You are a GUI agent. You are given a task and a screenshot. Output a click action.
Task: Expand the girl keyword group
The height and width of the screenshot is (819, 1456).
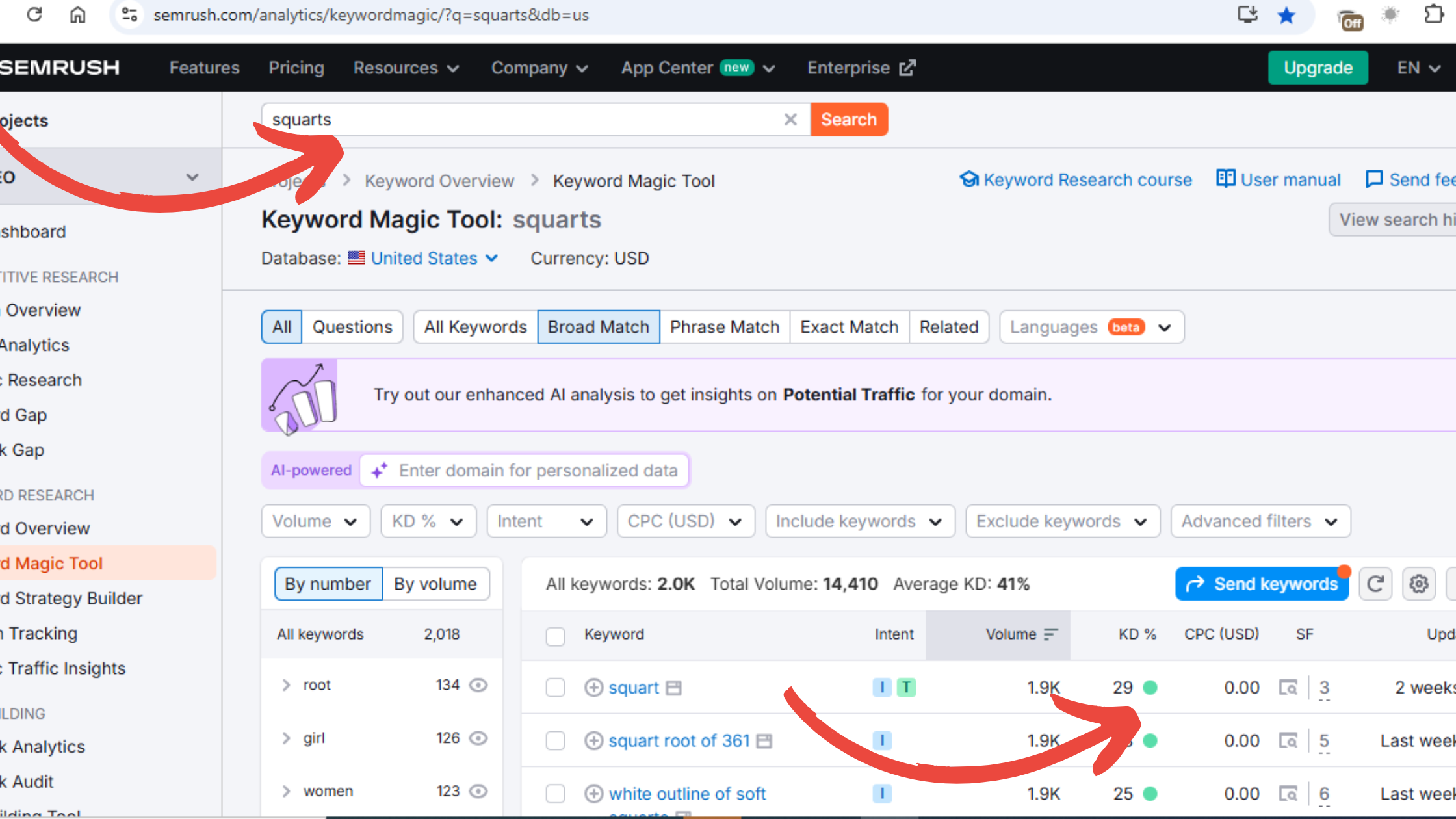tap(286, 738)
